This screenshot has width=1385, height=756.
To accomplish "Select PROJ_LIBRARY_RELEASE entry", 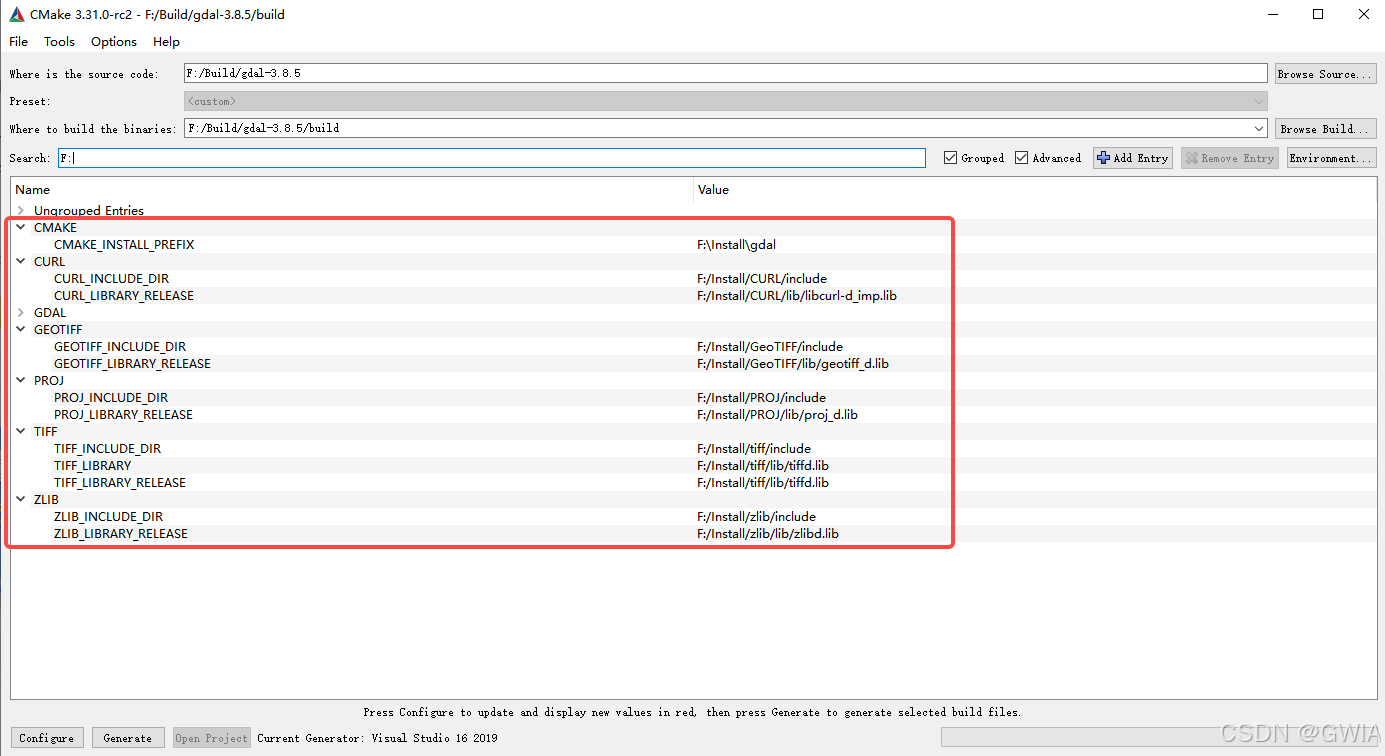I will (123, 415).
